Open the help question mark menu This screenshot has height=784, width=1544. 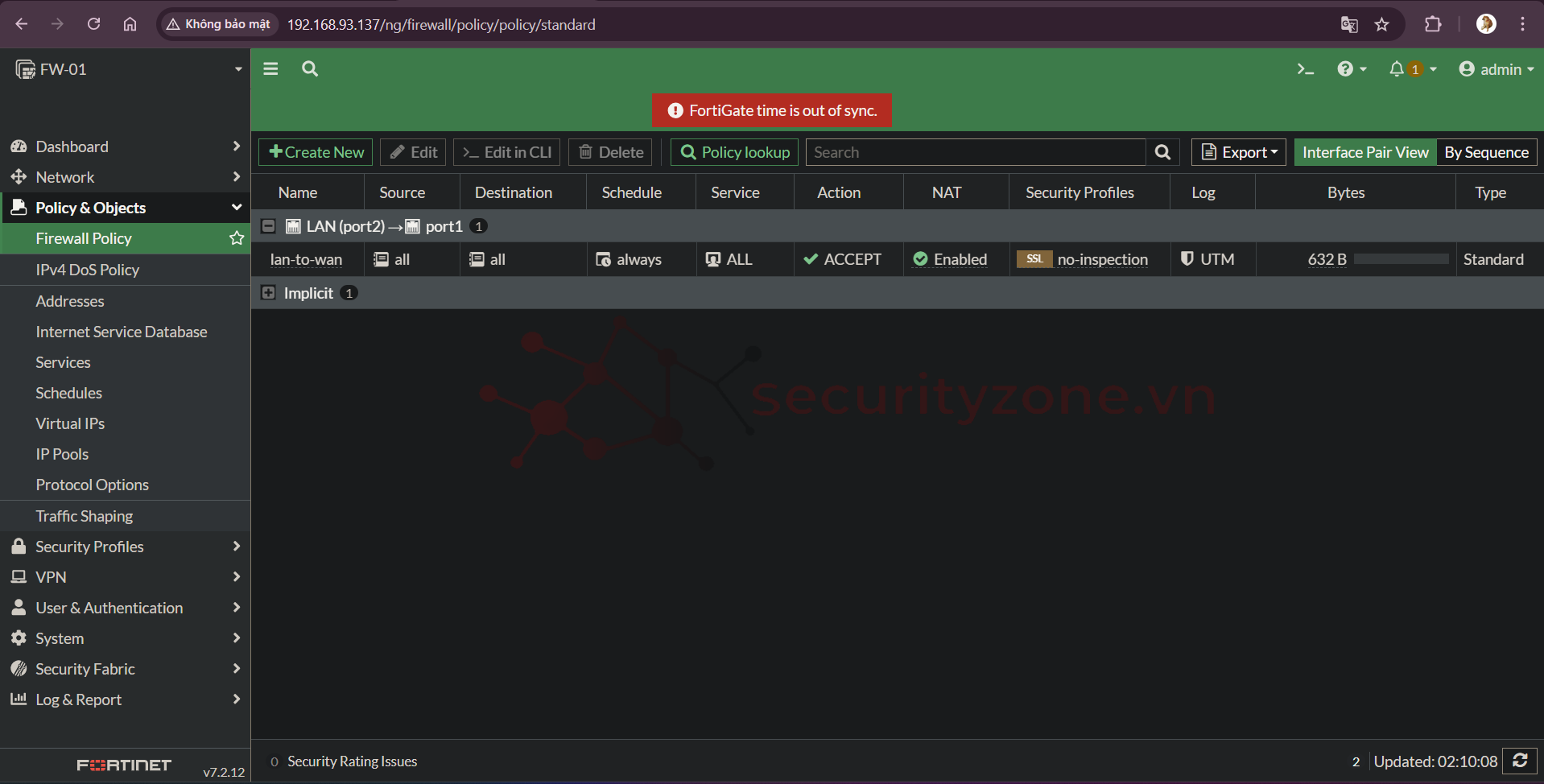(x=1350, y=69)
